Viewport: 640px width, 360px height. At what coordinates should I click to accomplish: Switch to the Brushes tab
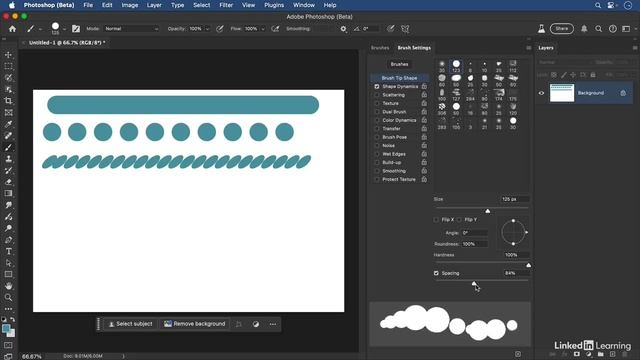pos(380,48)
